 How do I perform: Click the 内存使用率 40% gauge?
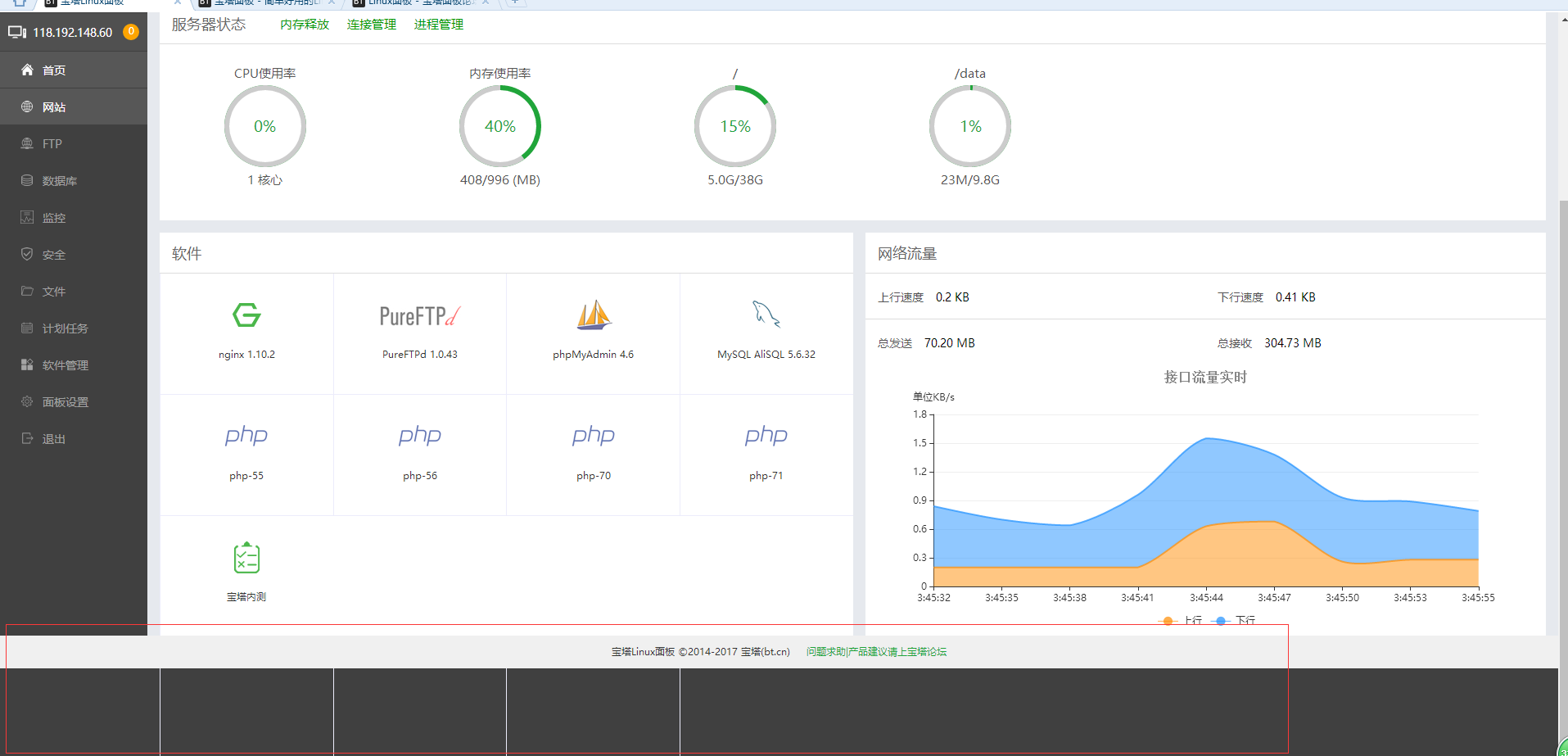pyautogui.click(x=500, y=126)
